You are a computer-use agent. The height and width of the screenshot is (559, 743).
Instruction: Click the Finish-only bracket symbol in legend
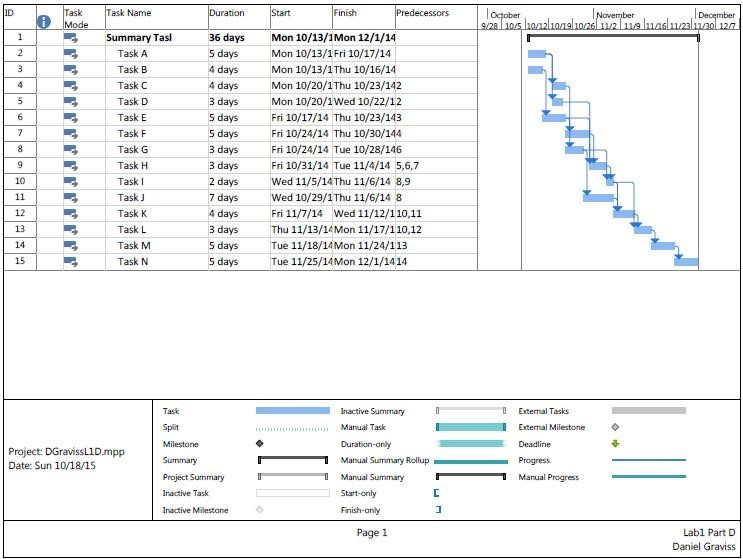[438, 509]
